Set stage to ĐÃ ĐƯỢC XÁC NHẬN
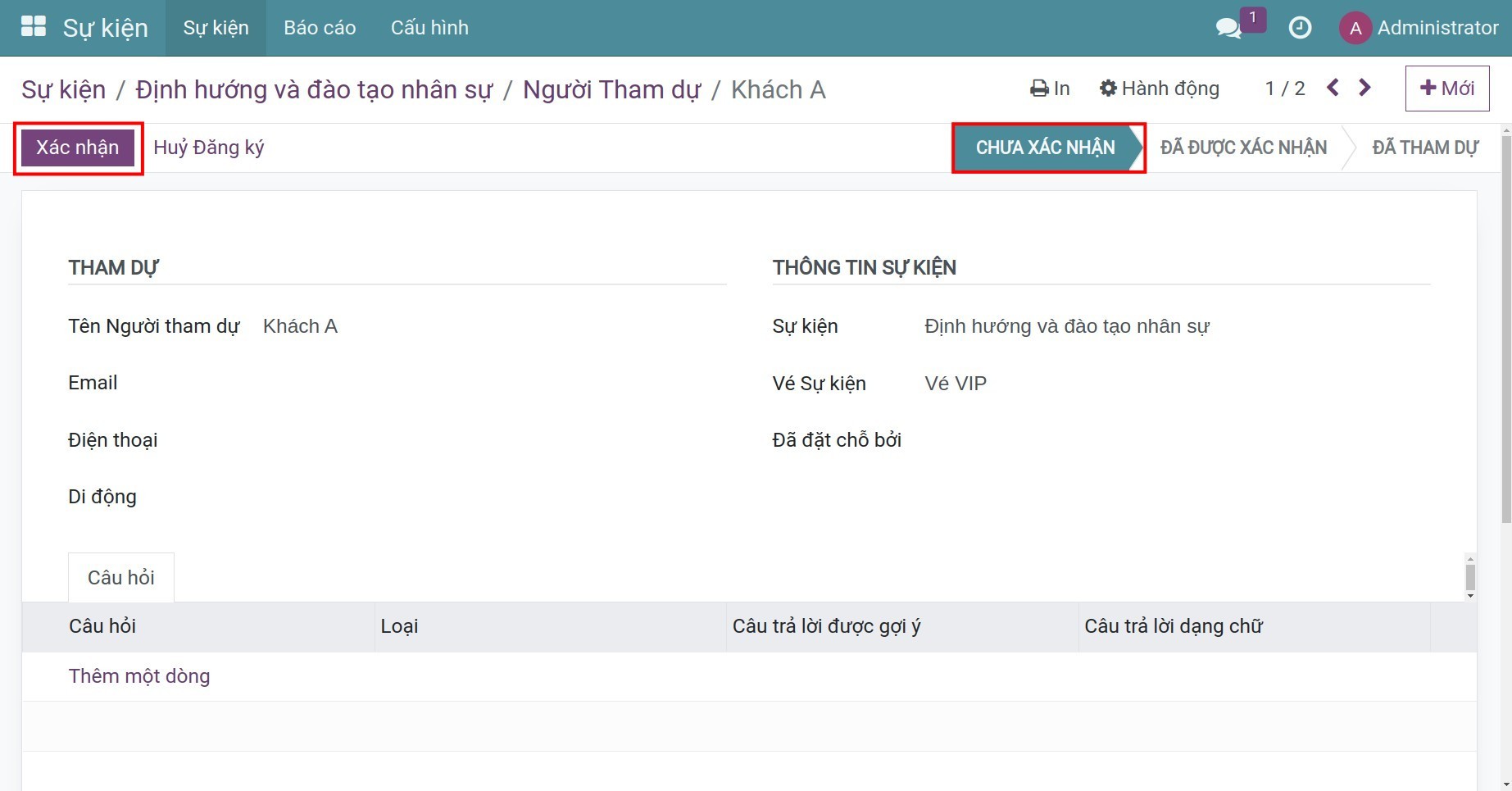Viewport: 1512px width, 791px height. tap(1242, 148)
